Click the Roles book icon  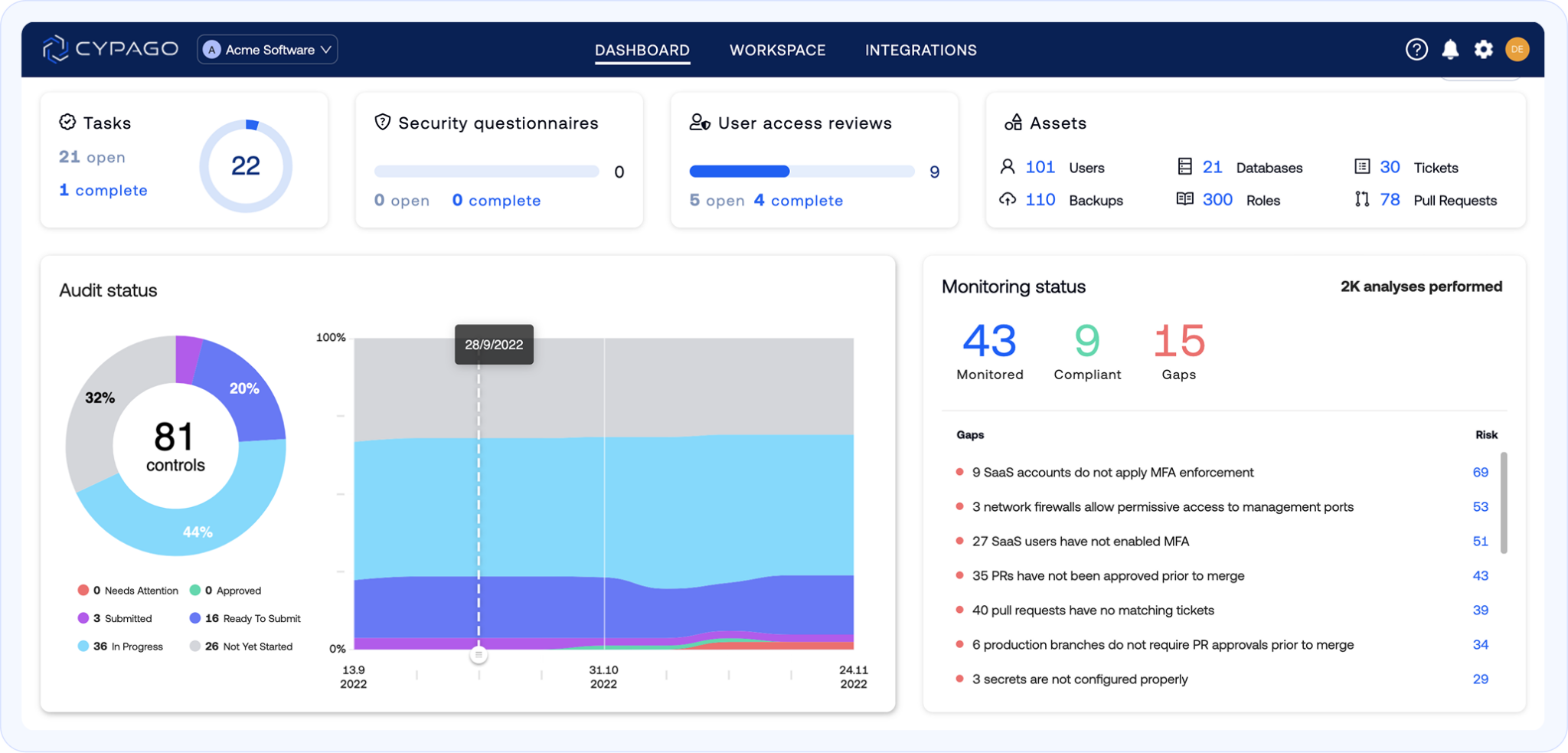pyautogui.click(x=1184, y=200)
